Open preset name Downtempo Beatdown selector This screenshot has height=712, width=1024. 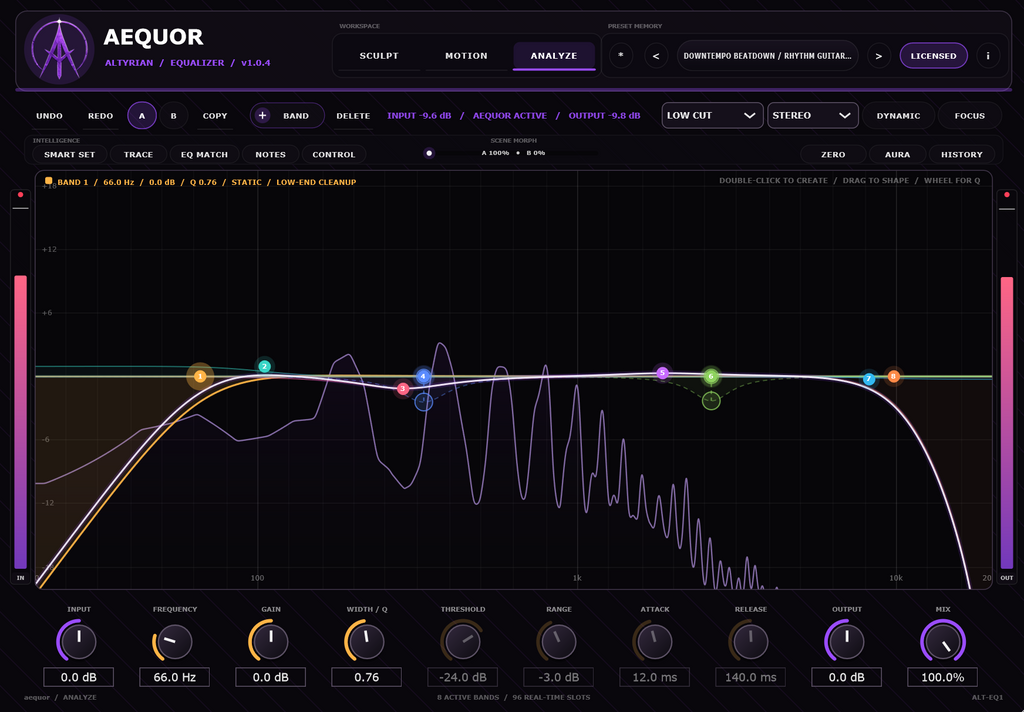point(768,56)
